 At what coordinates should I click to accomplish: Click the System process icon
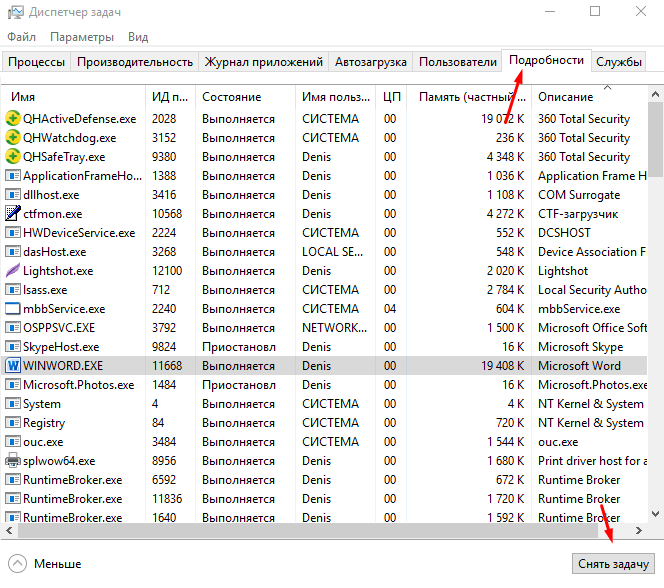pyautogui.click(x=13, y=404)
